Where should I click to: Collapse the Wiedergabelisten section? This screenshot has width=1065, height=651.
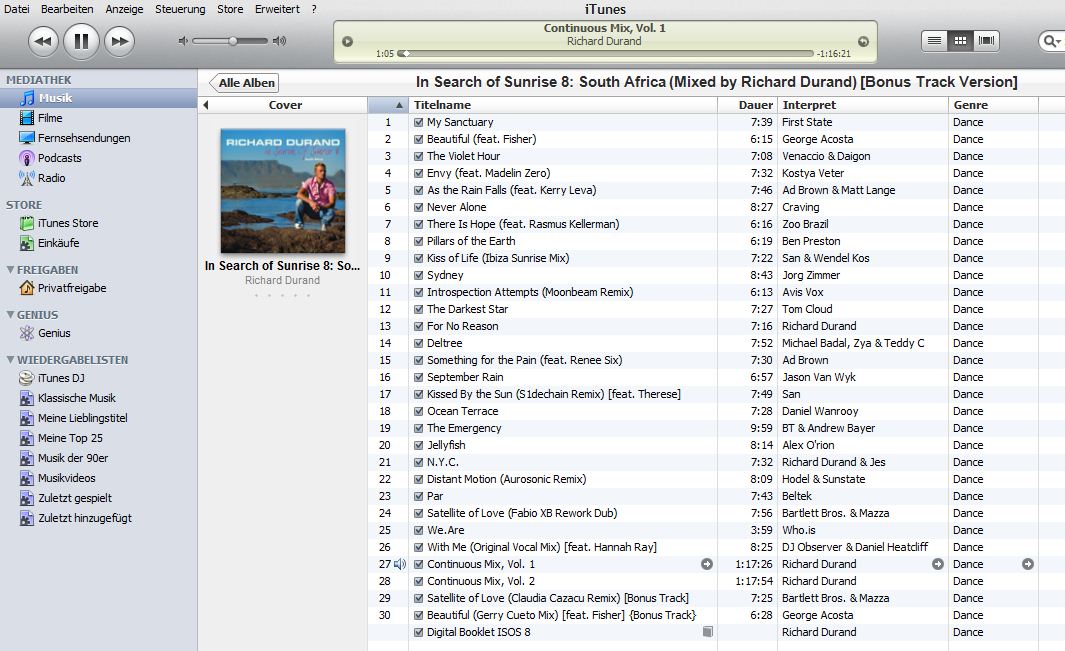tap(10, 360)
